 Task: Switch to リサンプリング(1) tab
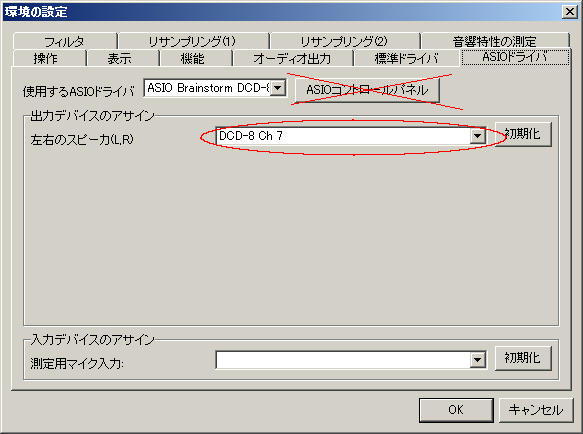tap(193, 41)
